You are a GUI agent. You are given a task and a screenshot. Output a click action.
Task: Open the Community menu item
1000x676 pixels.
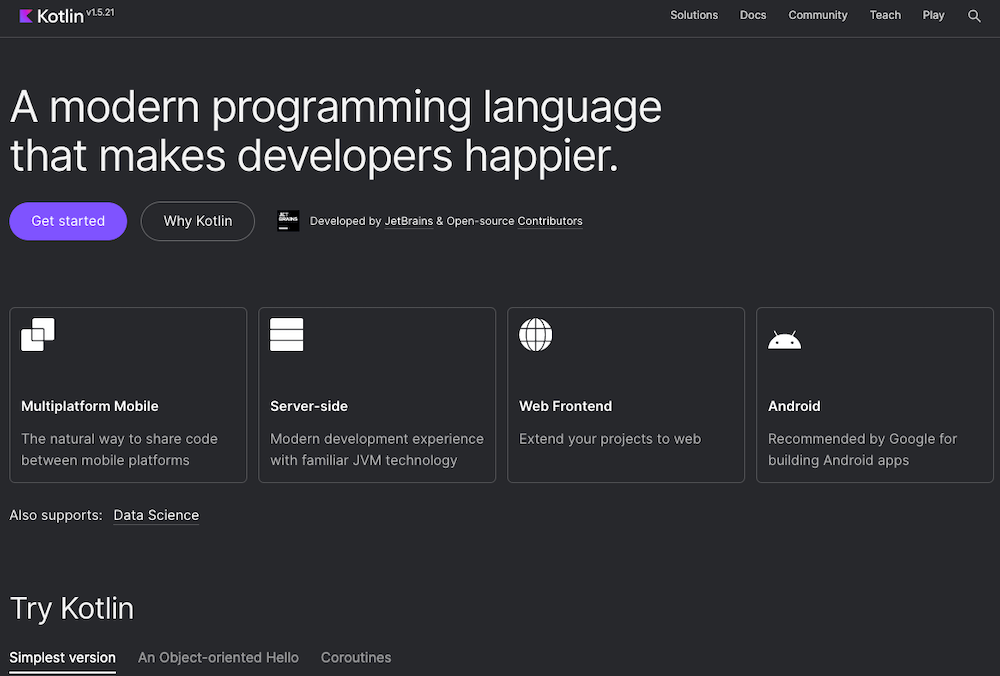click(818, 15)
